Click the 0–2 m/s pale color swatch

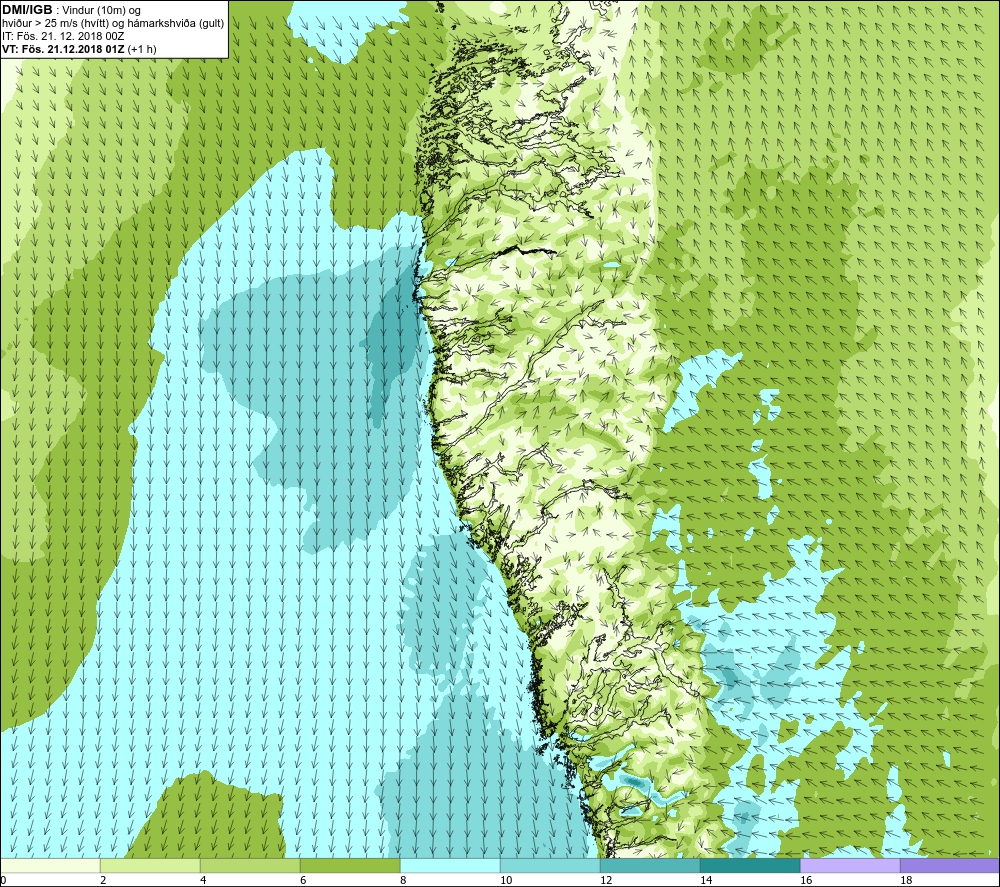click(x=50, y=865)
